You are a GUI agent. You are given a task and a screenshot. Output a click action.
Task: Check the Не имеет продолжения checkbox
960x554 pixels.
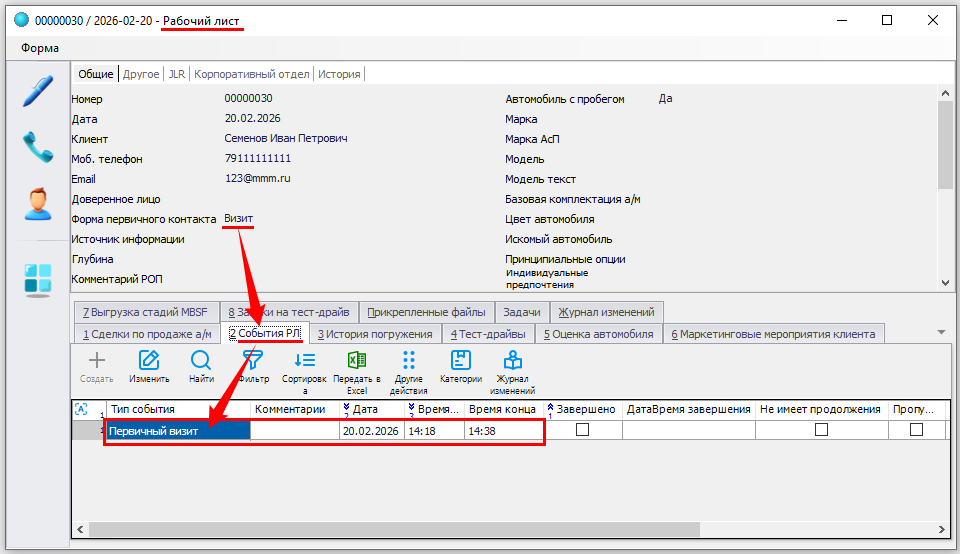pos(821,430)
